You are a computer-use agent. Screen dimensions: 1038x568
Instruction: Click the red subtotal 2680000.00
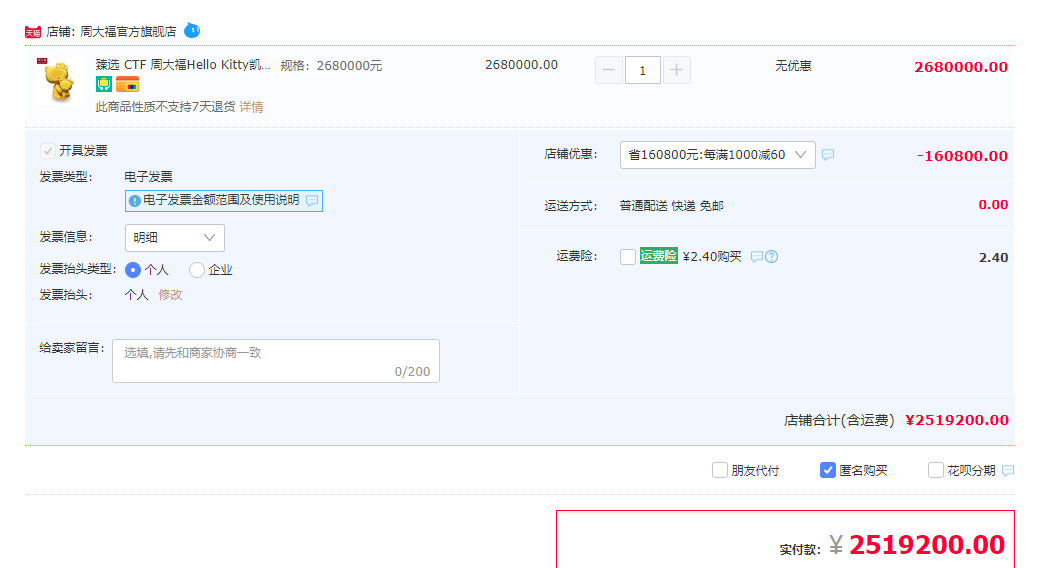coord(961,68)
